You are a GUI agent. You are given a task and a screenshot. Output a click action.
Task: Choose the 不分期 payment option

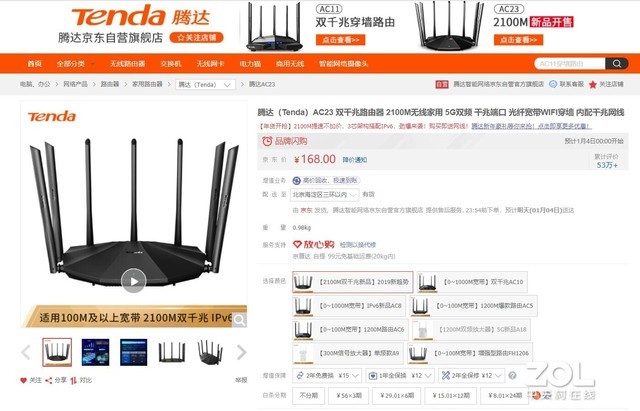pos(309,395)
